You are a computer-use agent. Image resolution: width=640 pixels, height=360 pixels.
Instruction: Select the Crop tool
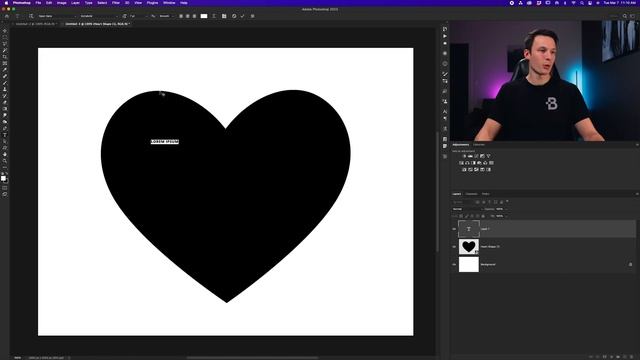[x=5, y=57]
